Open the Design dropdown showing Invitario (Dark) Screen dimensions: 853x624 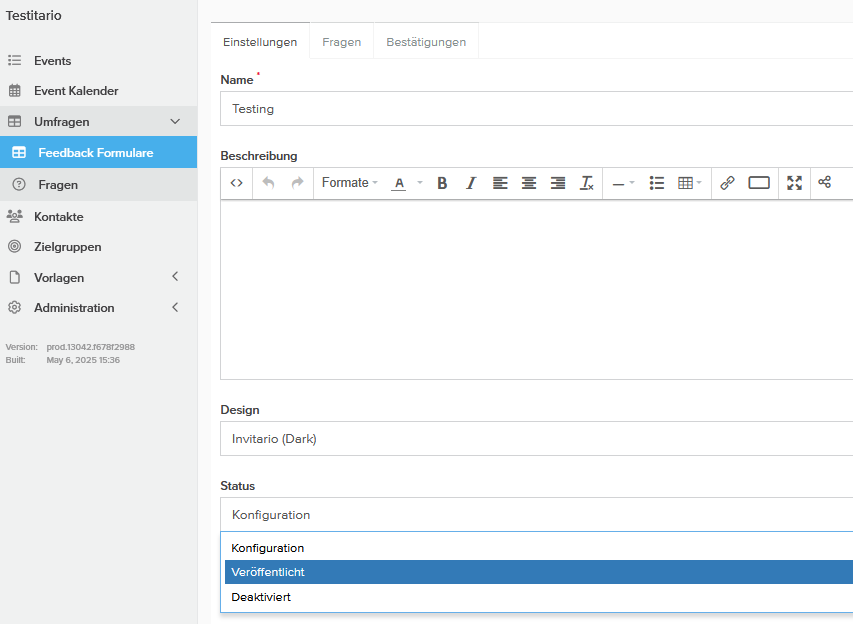(536, 438)
